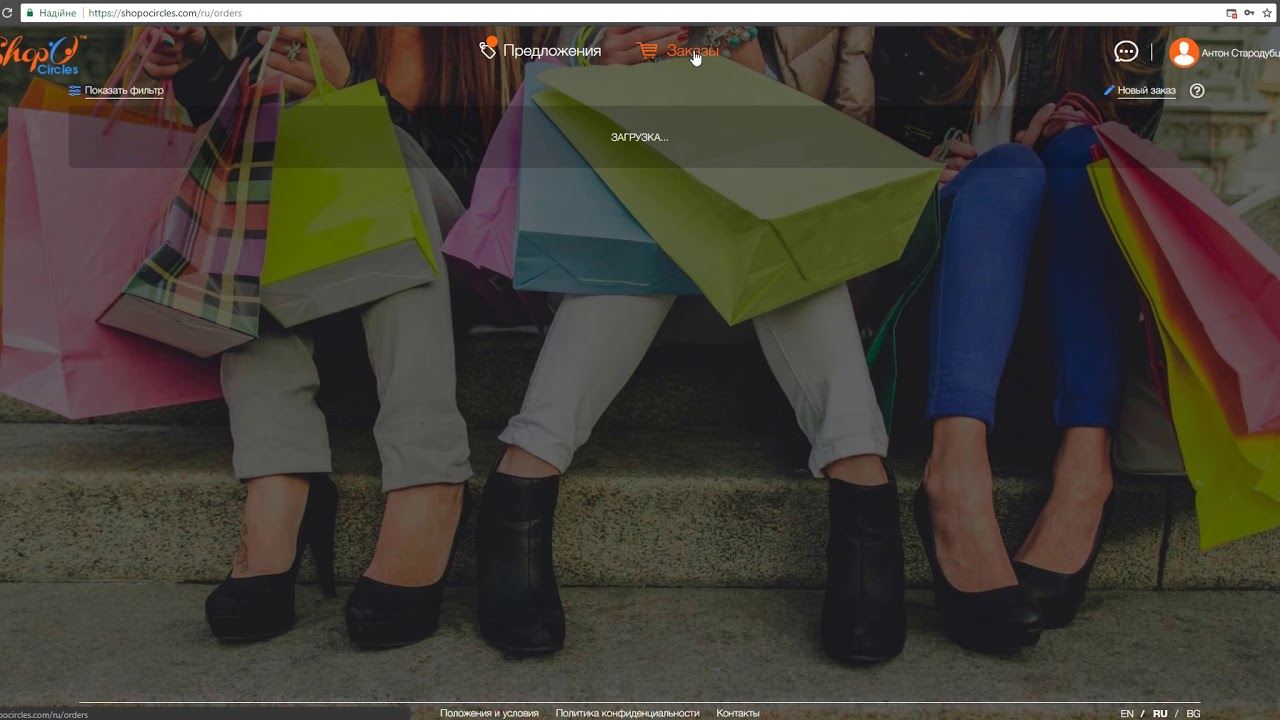Open the help question mark icon
1280x720 pixels.
[1197, 91]
